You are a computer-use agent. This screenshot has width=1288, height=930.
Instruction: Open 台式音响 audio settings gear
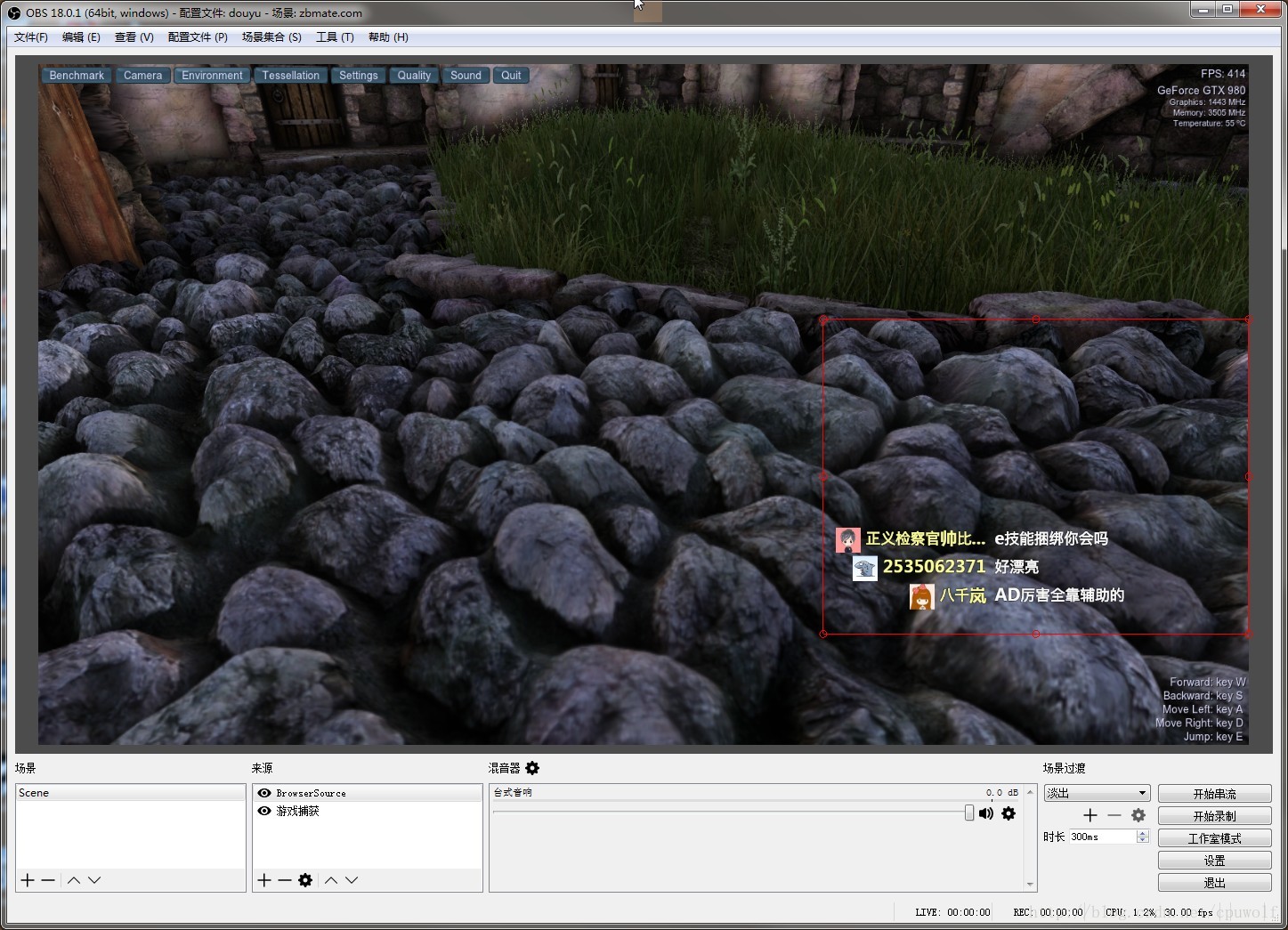pyautogui.click(x=1009, y=813)
